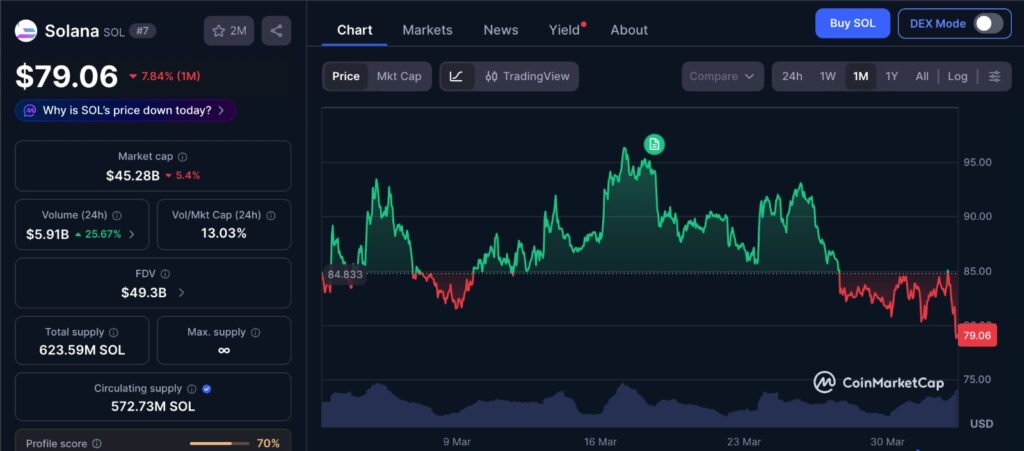Click the 623.59M SOL total supply

(x=82, y=350)
